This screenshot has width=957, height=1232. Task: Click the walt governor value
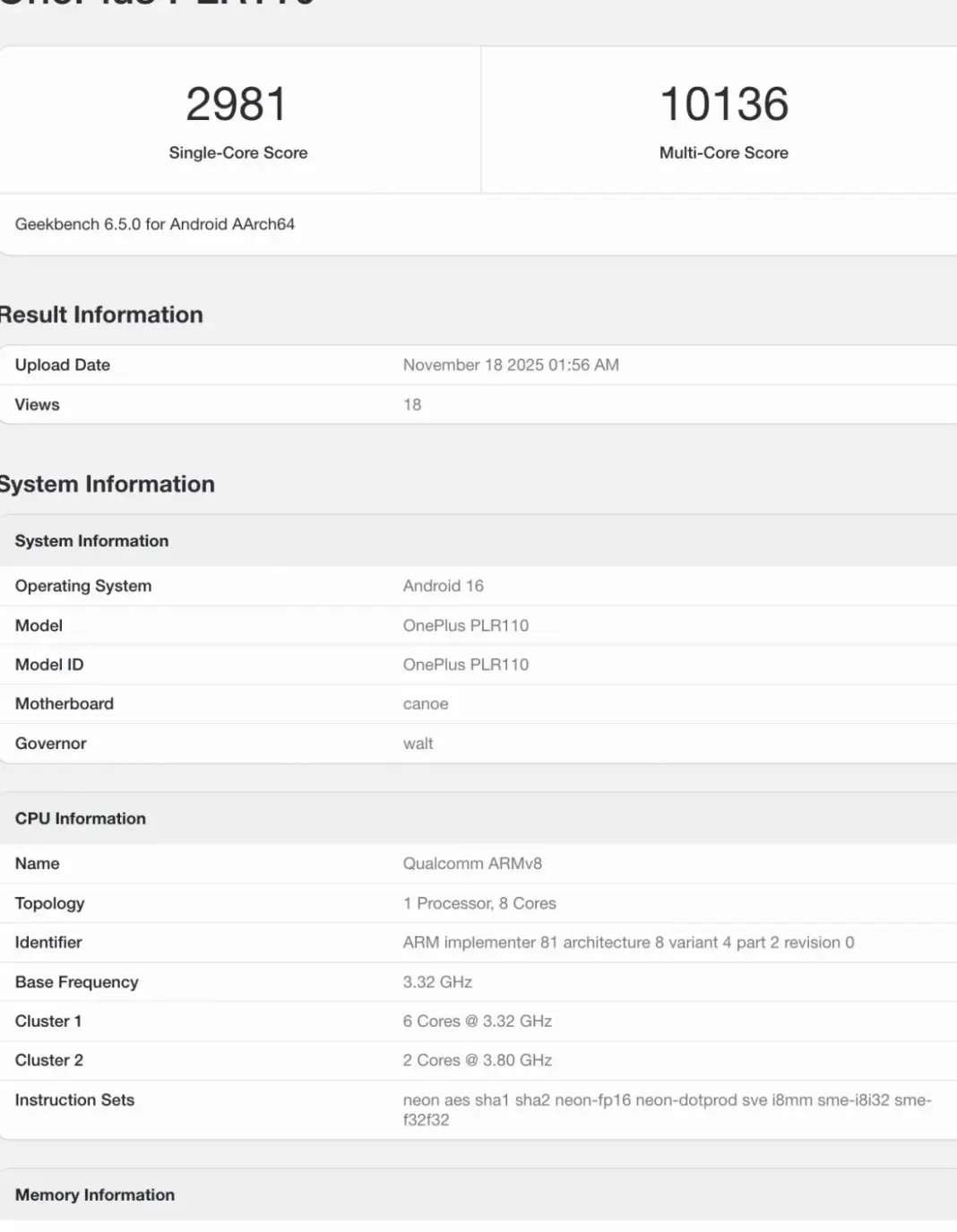click(418, 744)
